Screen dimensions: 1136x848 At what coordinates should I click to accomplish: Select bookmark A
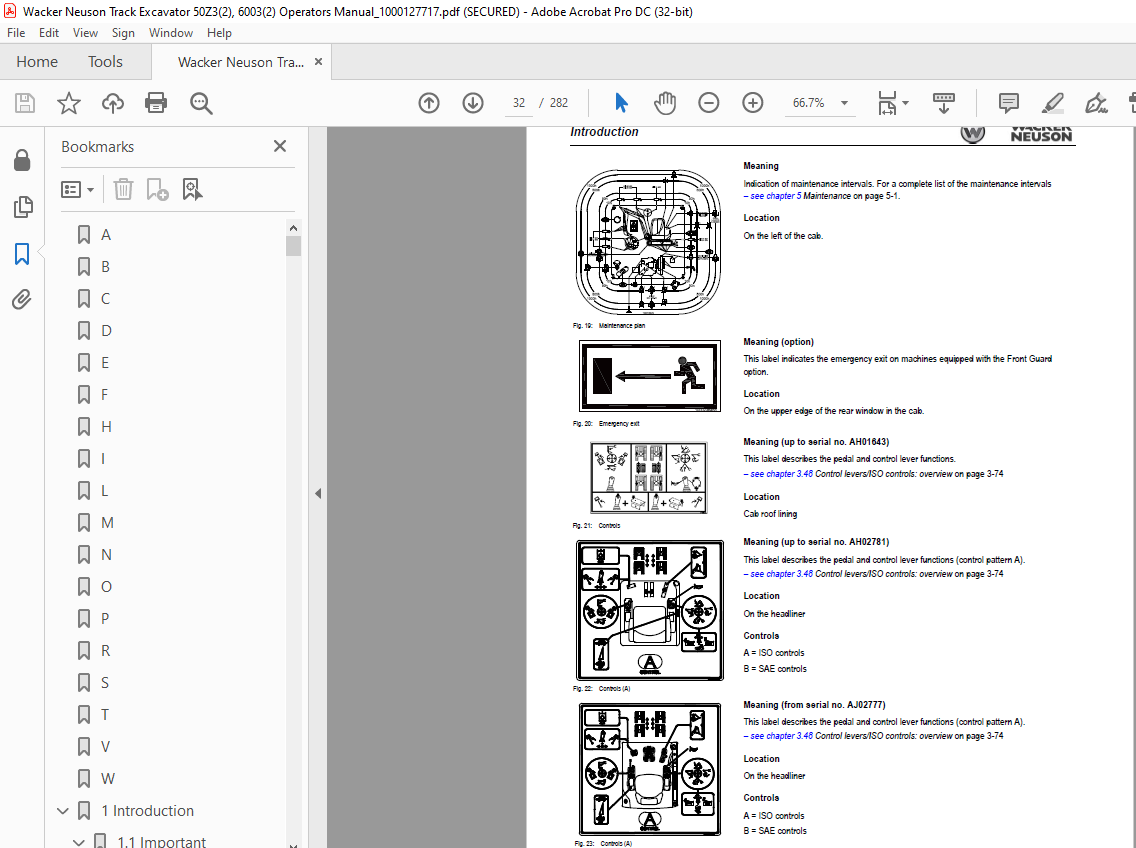pyautogui.click(x=106, y=235)
